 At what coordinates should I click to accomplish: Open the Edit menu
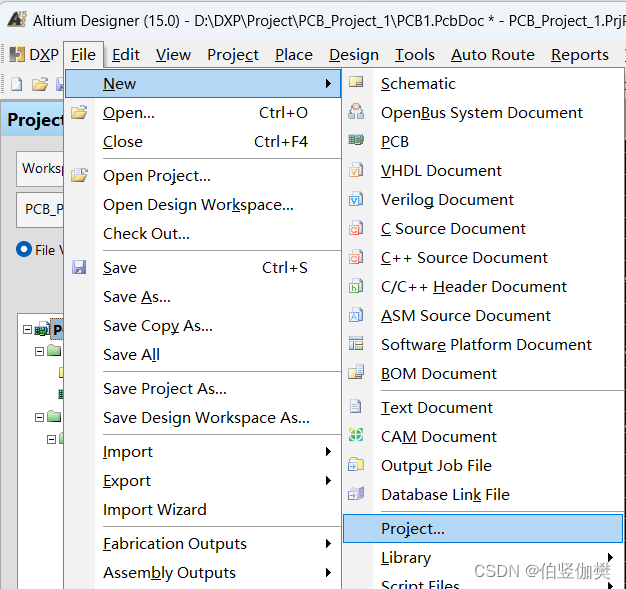(x=126, y=55)
